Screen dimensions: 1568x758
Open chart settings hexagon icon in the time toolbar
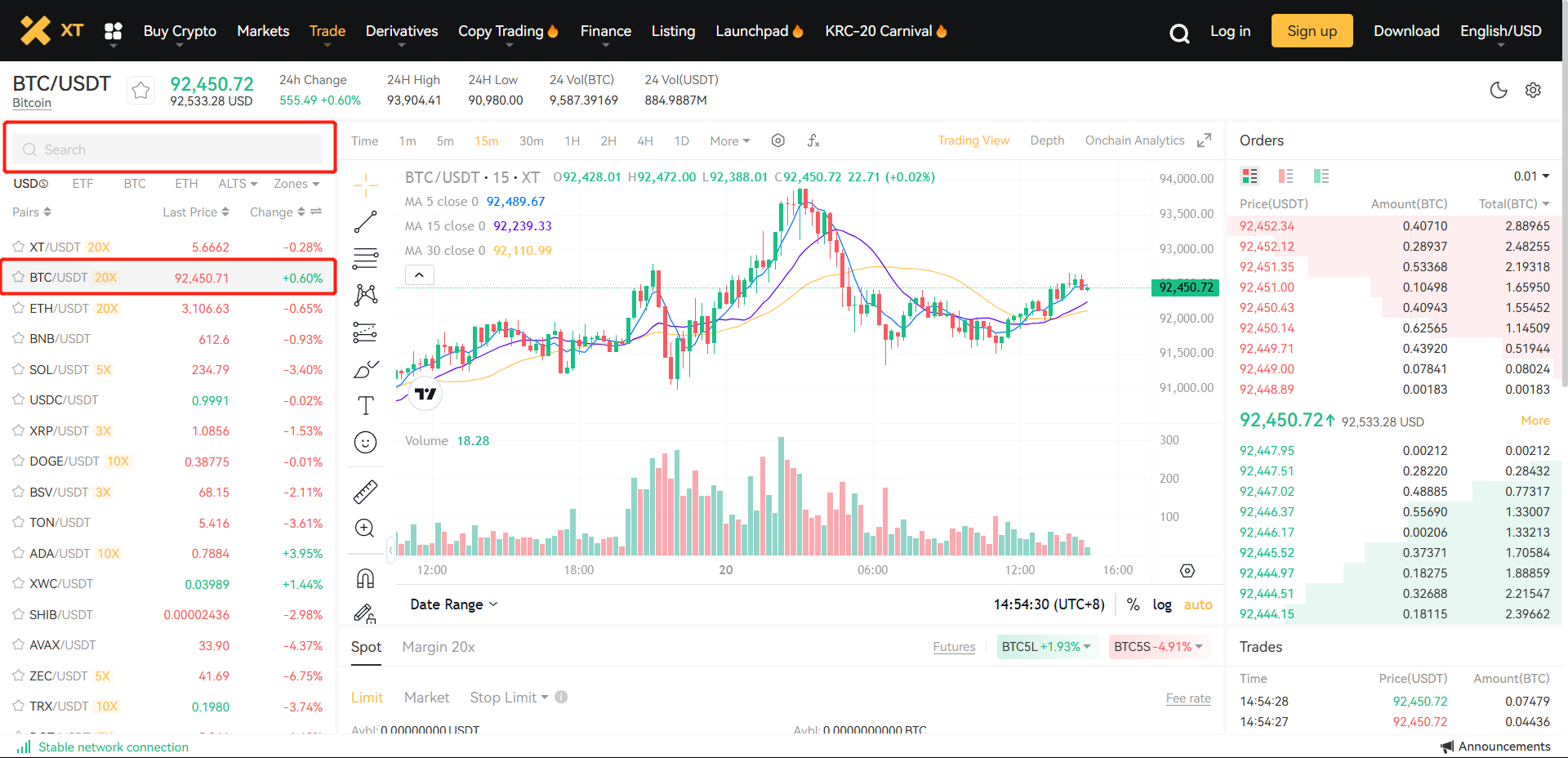click(778, 140)
